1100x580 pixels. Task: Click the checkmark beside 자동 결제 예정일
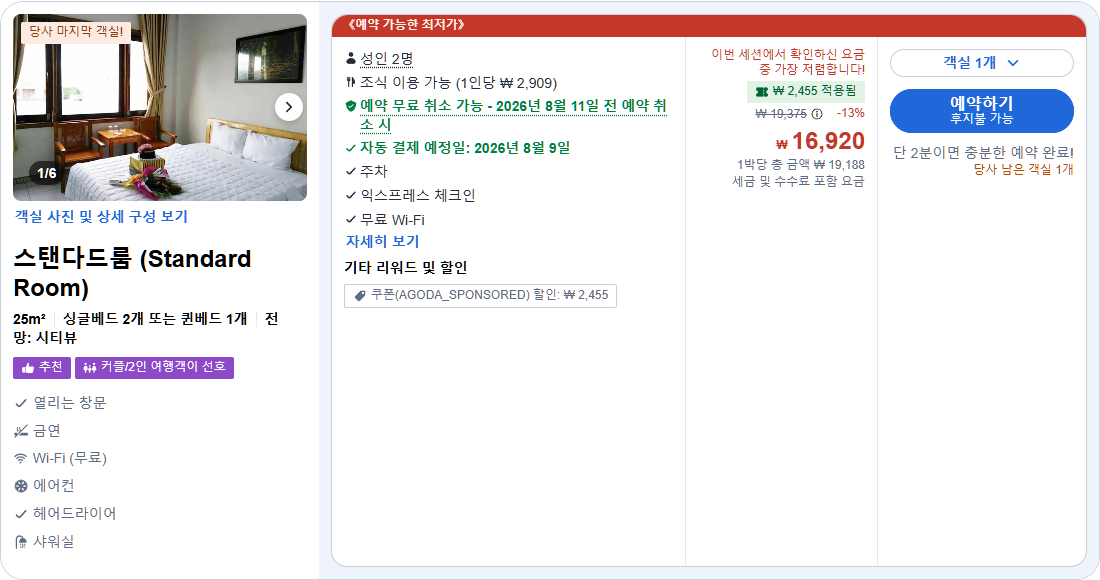click(x=351, y=148)
